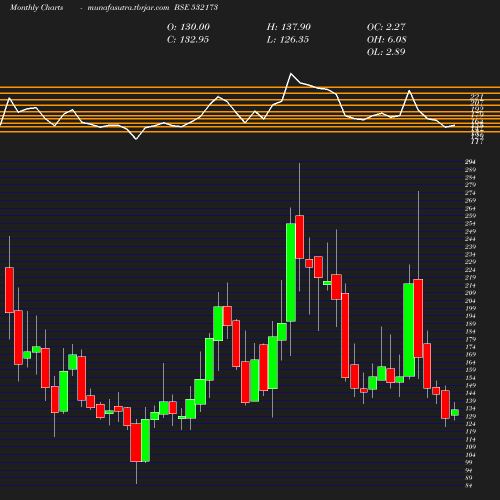Select the 134 price axis label

(470, 409)
